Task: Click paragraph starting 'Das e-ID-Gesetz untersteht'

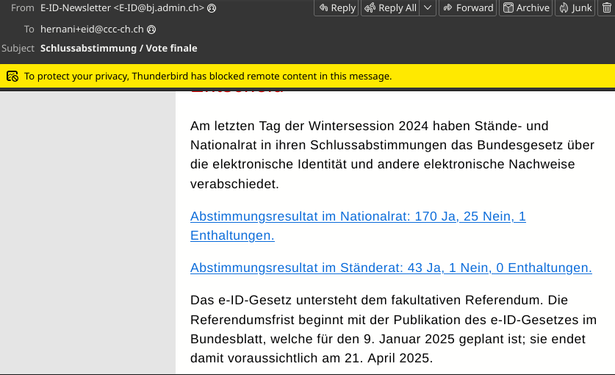Action: tap(393, 329)
